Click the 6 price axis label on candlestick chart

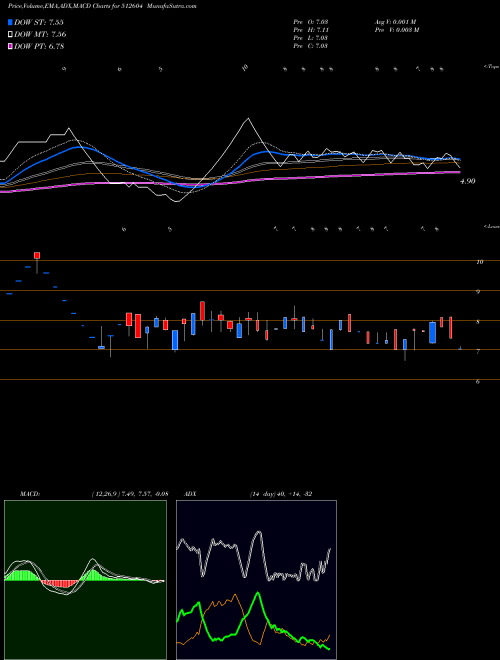point(478,381)
